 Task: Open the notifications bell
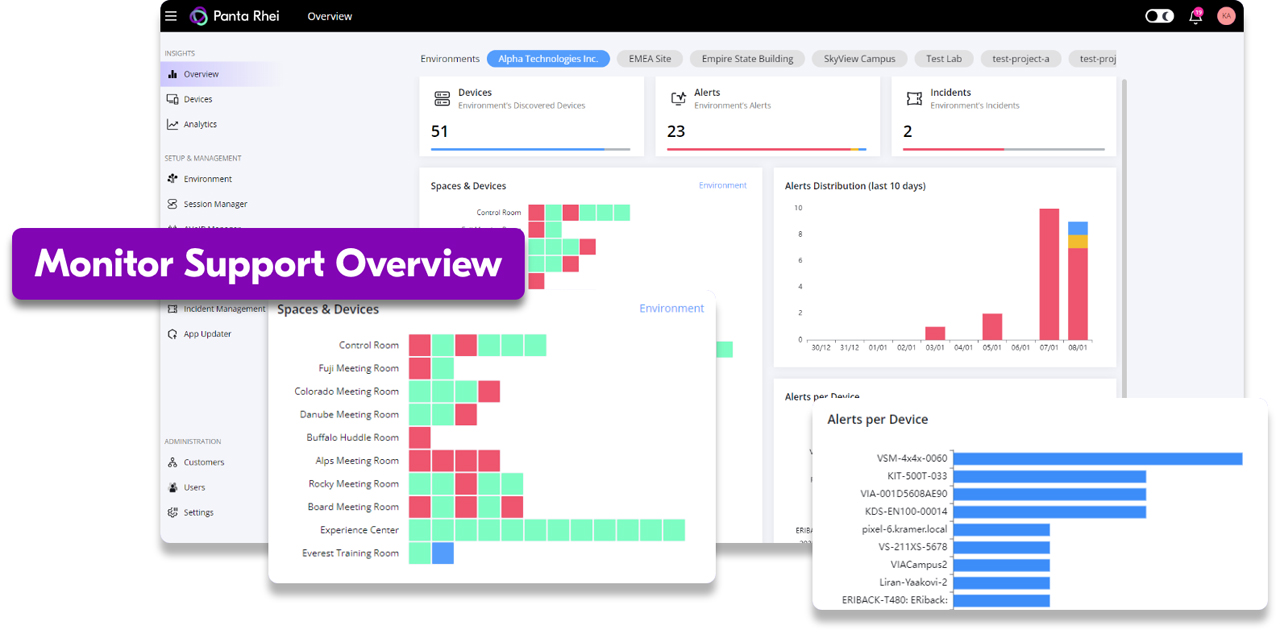[1196, 16]
